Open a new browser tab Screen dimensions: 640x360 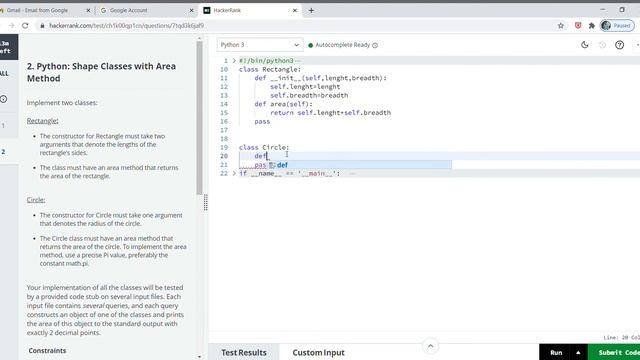(x=311, y=11)
